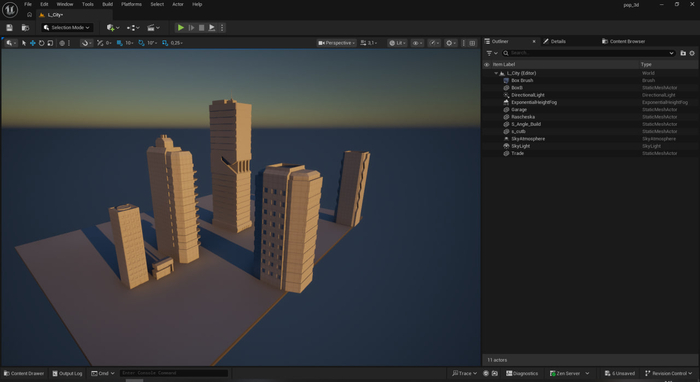The height and width of the screenshot is (382, 700).
Task: Open the File menu
Action: coord(28,4)
